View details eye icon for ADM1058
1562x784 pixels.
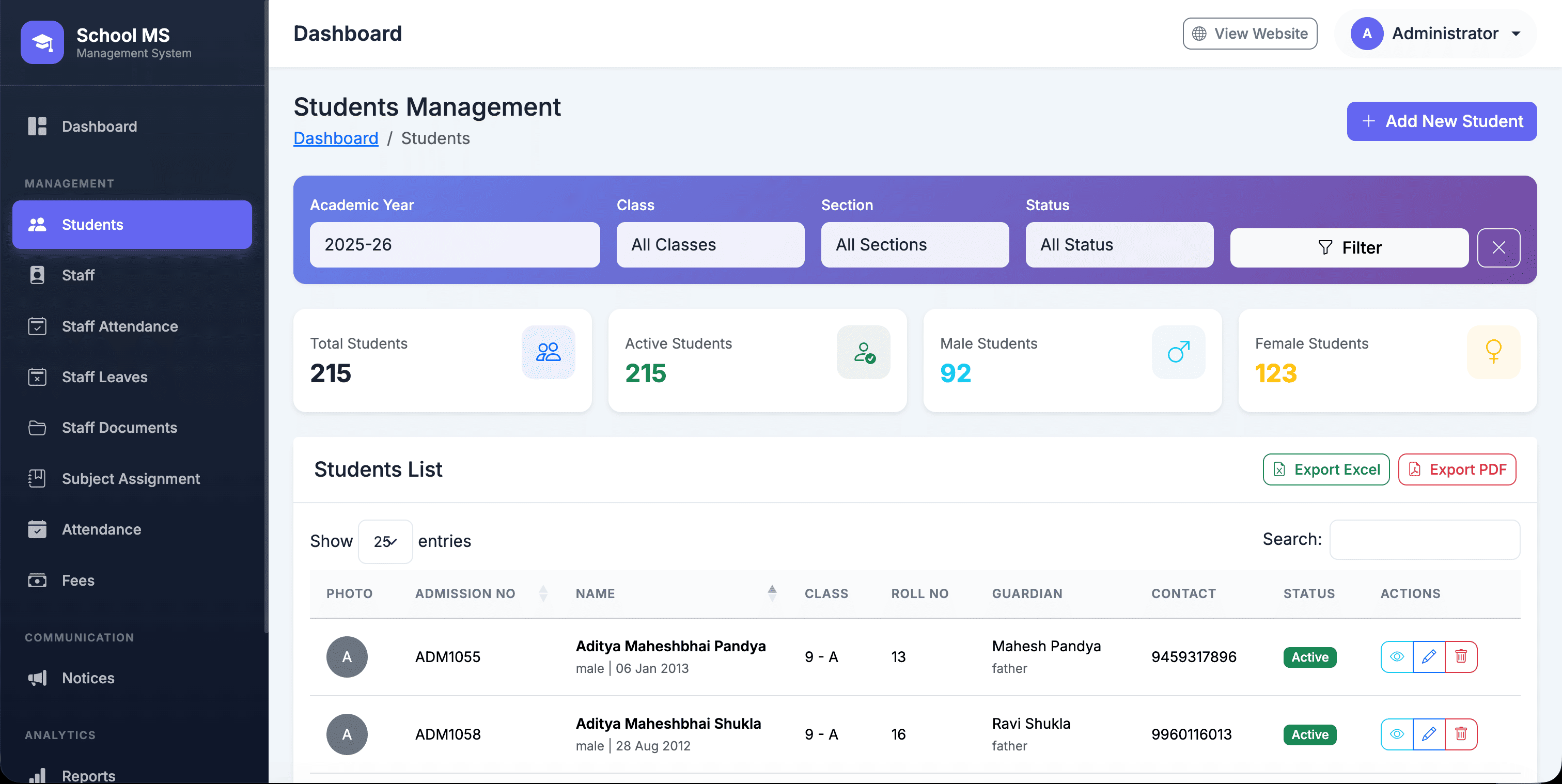(x=1397, y=734)
